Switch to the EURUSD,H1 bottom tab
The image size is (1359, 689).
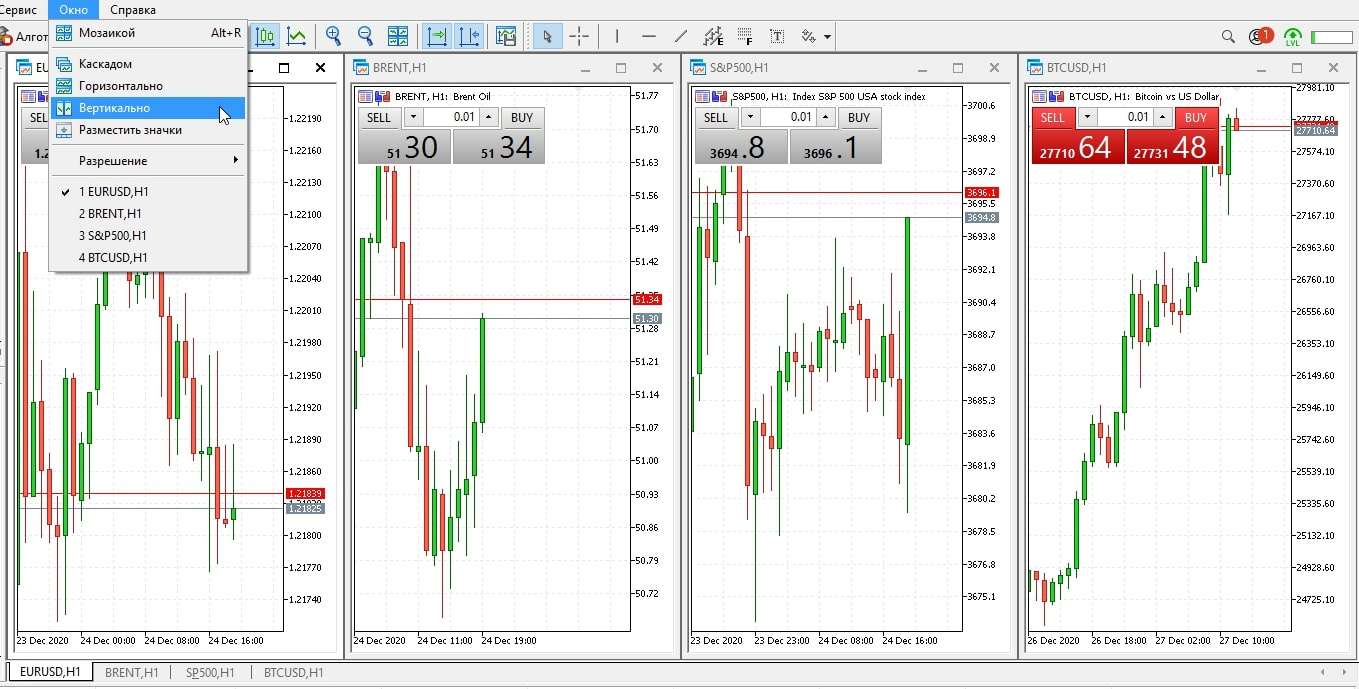[x=50, y=673]
